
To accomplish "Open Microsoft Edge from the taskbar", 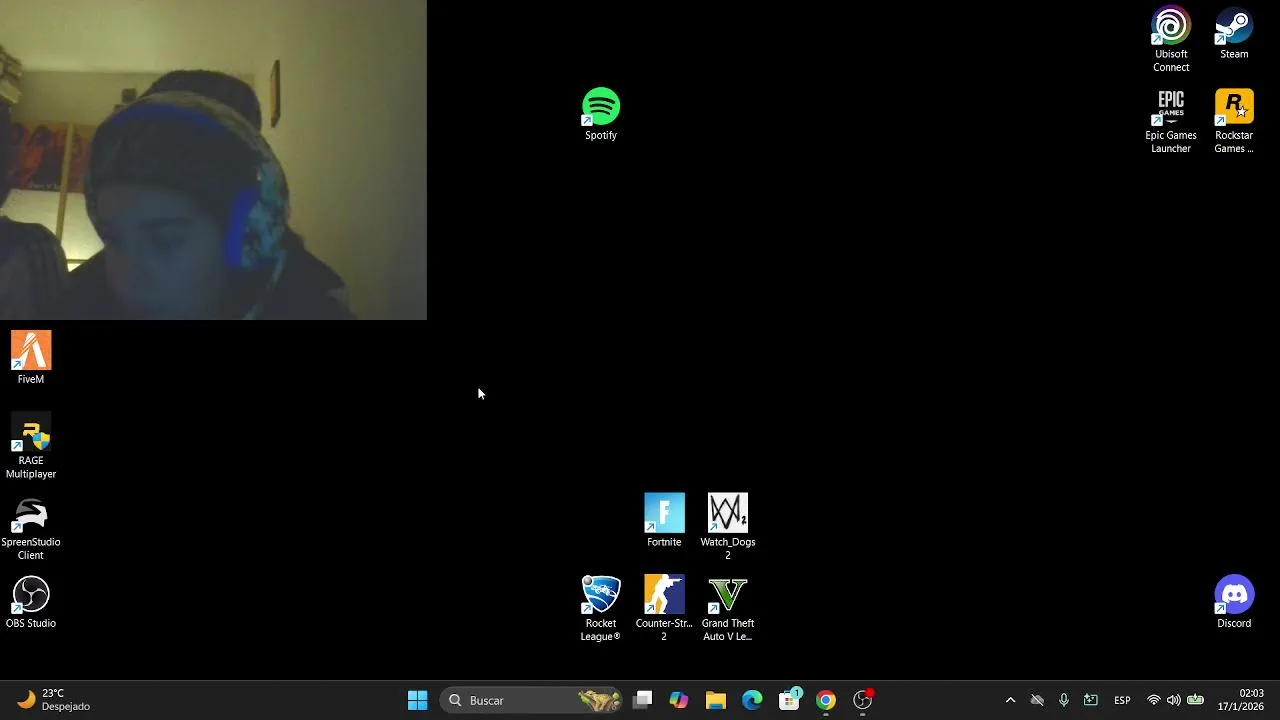I will [752, 700].
